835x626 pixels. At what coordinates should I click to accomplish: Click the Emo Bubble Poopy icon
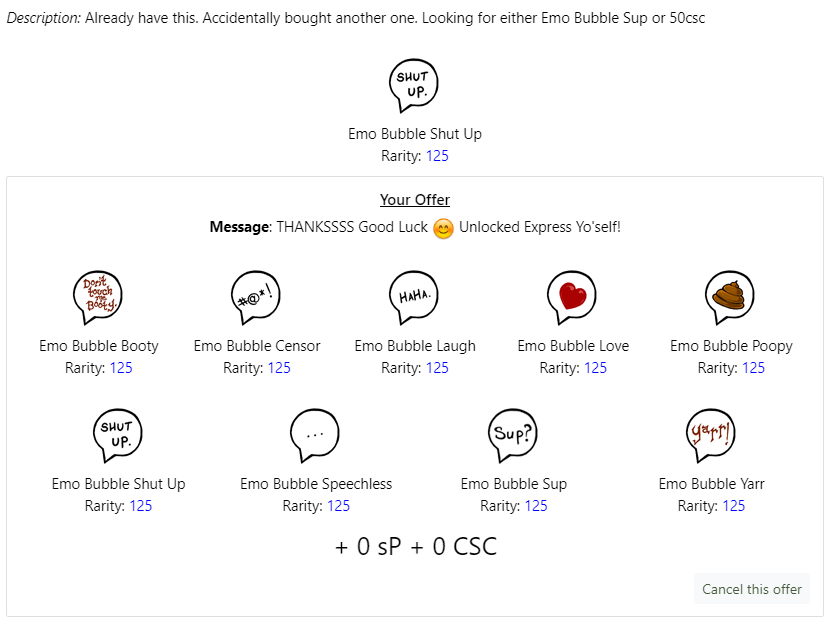pos(730,297)
